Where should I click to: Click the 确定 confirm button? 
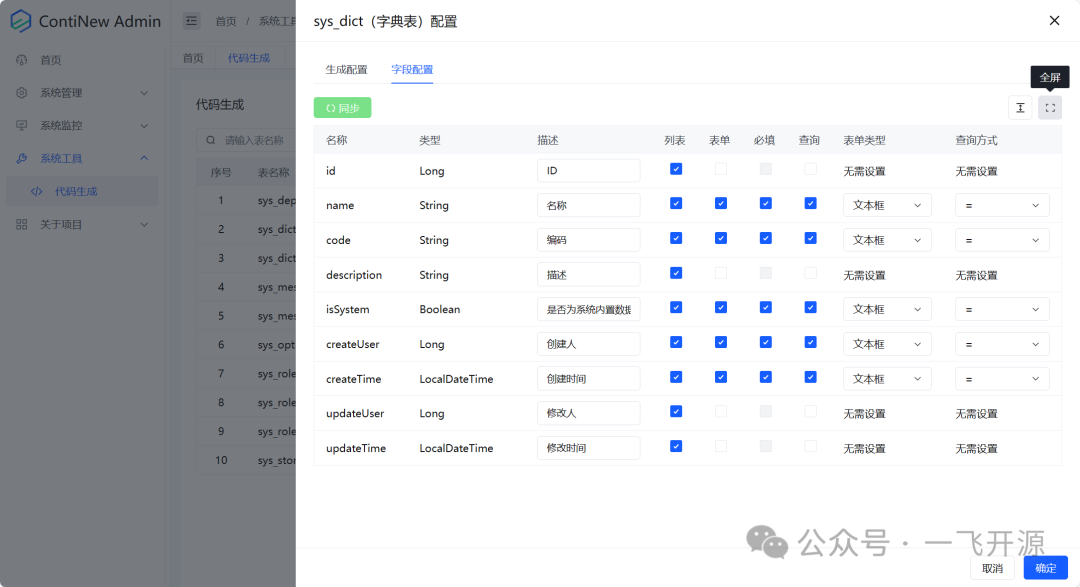[1044, 567]
